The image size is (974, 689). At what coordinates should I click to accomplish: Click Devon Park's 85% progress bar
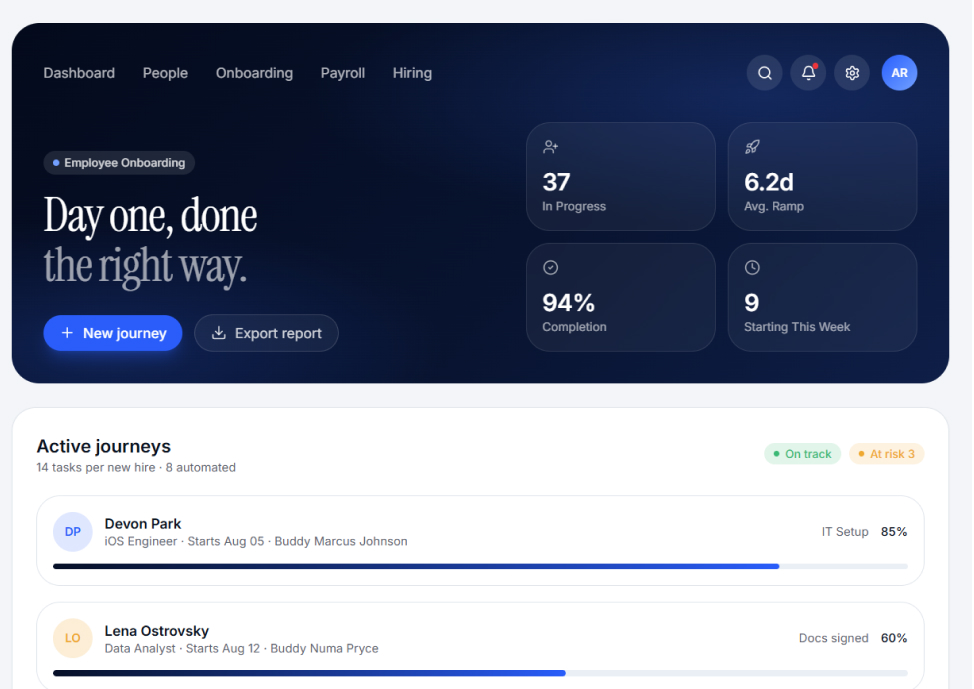(480, 567)
